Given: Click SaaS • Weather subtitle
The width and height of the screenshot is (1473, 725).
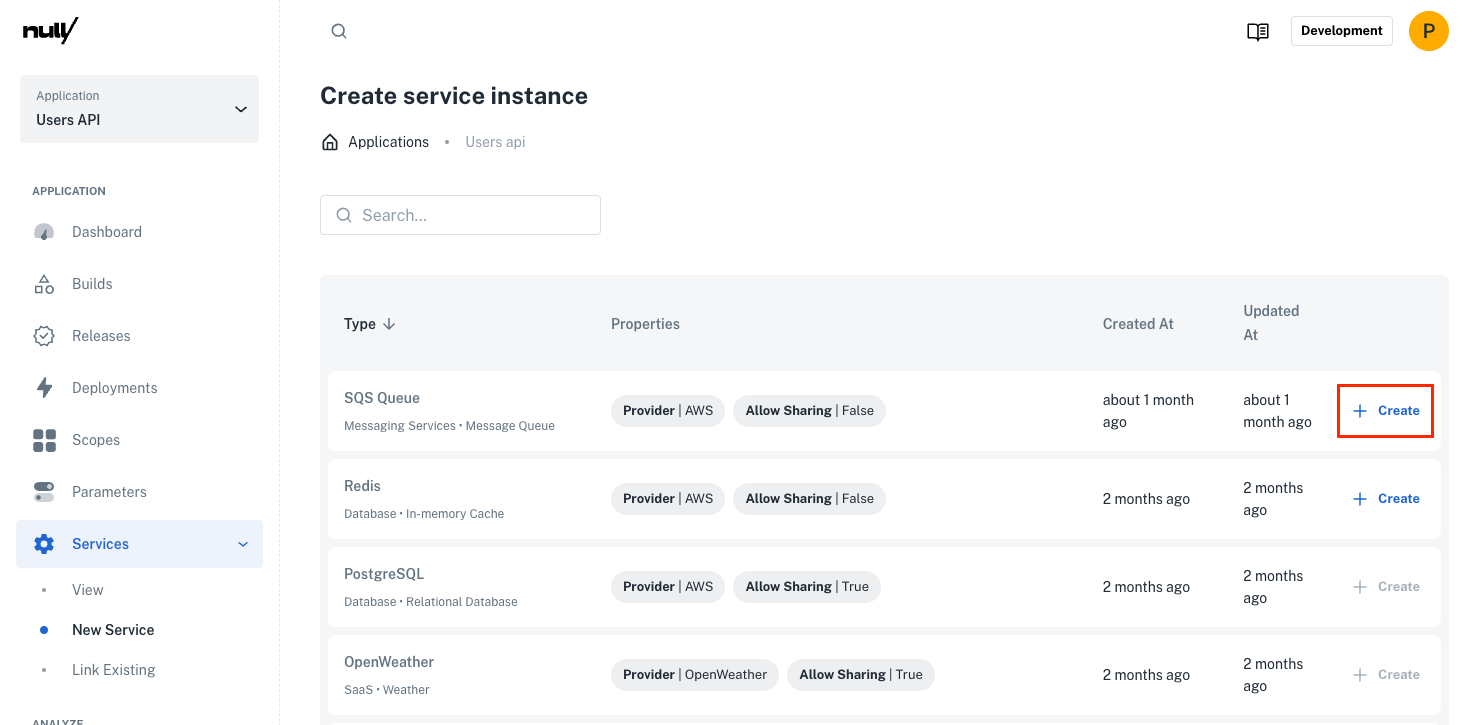Looking at the screenshot, I should coord(386,690).
